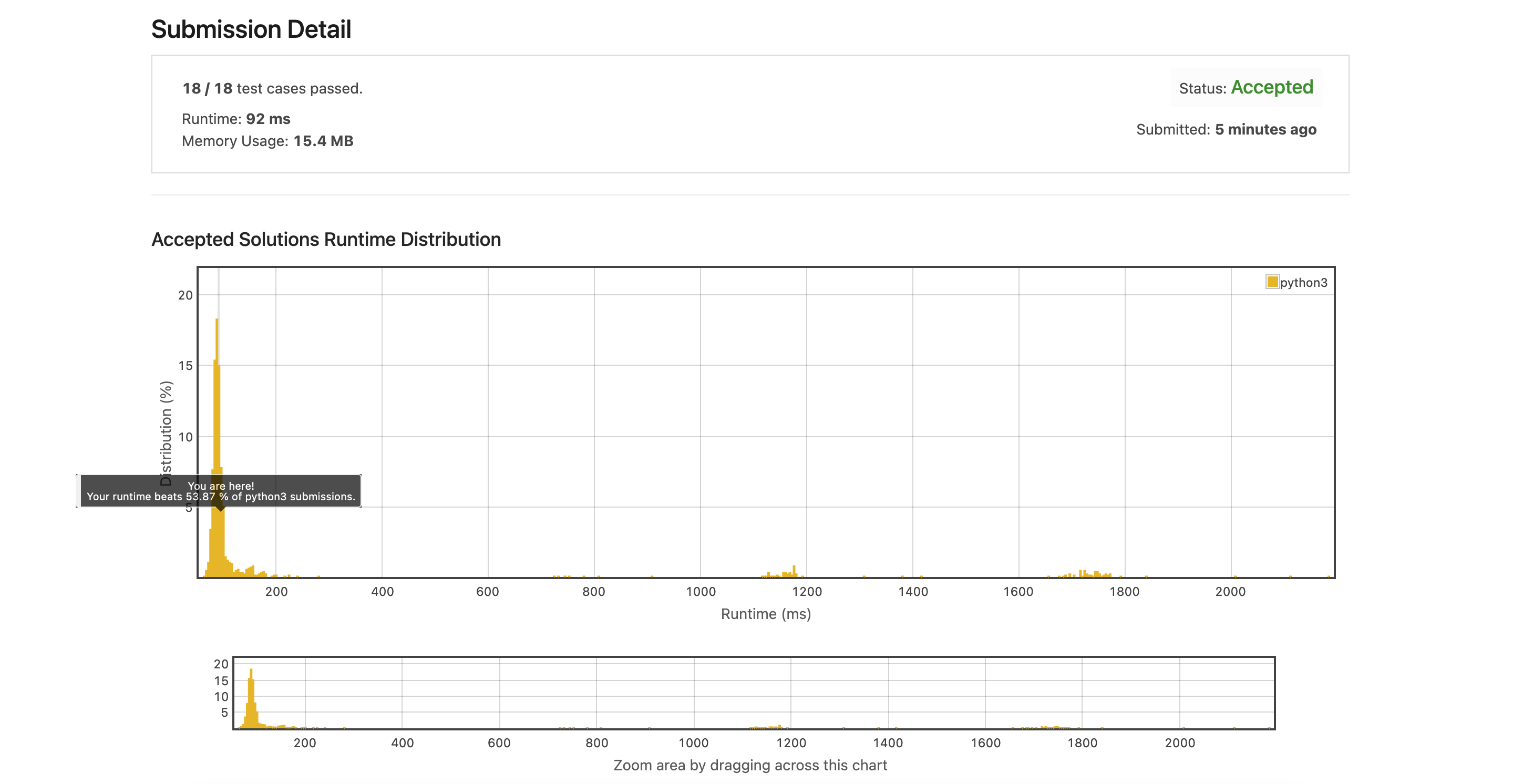Click the python3 legend label
1523x784 pixels.
click(1303, 283)
